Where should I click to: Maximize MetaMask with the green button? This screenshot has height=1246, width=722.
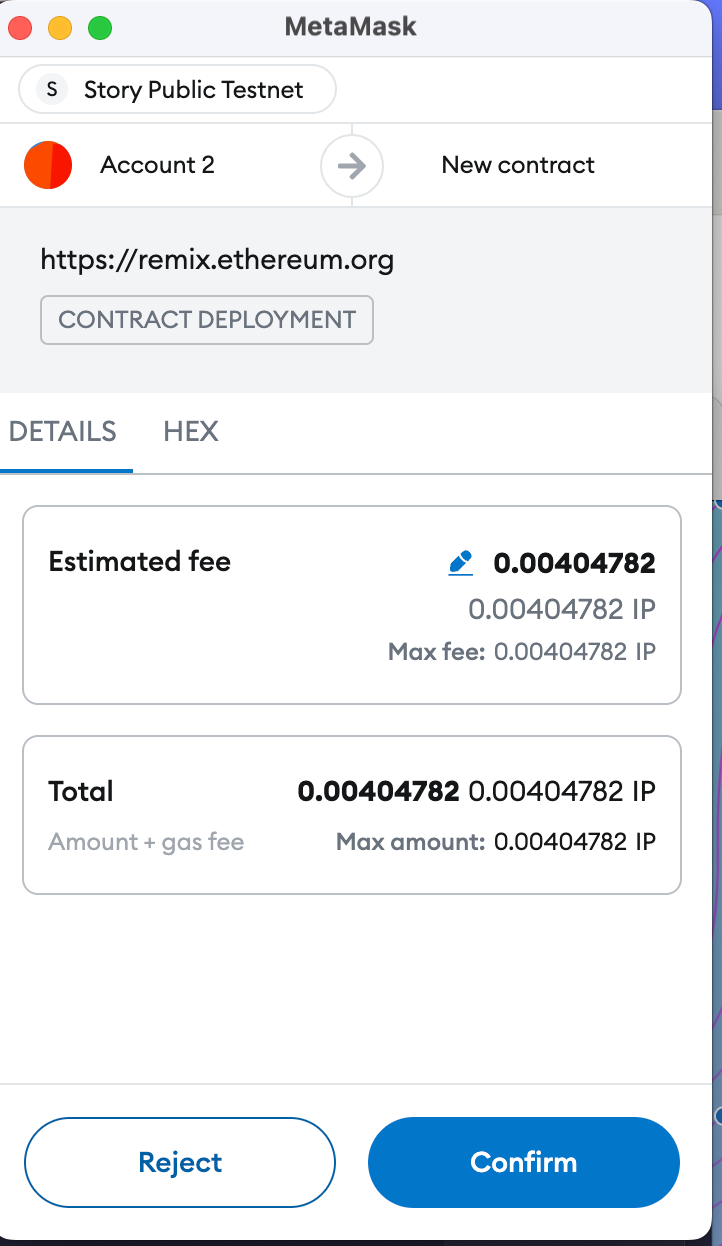click(x=100, y=28)
